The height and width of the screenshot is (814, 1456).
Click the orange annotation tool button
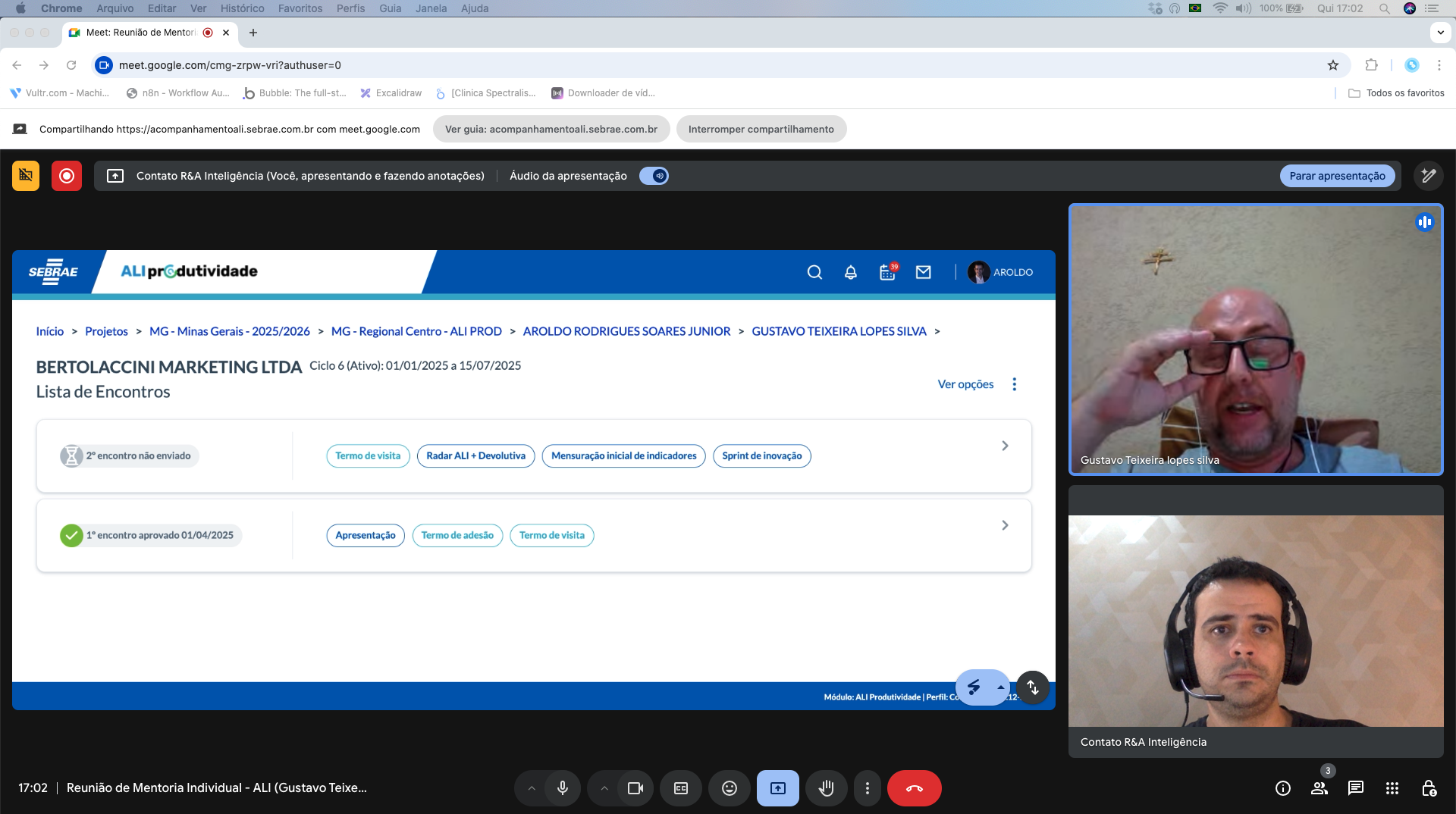(x=26, y=176)
